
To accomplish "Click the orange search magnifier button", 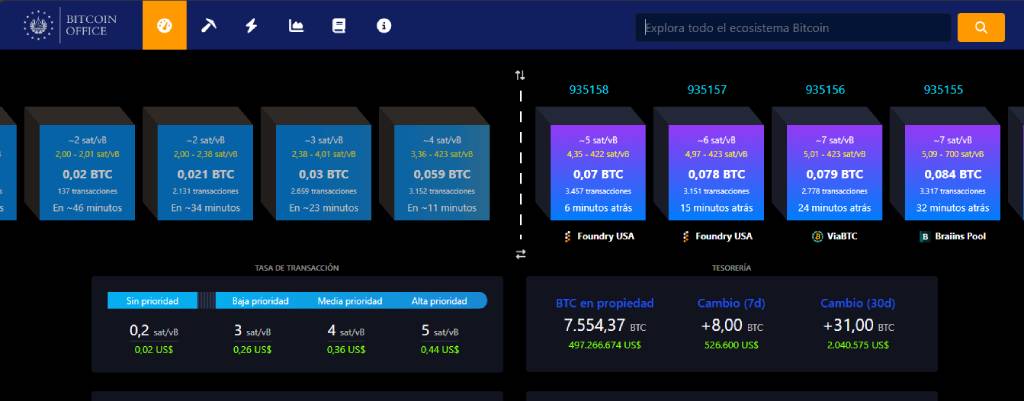I will [981, 27].
